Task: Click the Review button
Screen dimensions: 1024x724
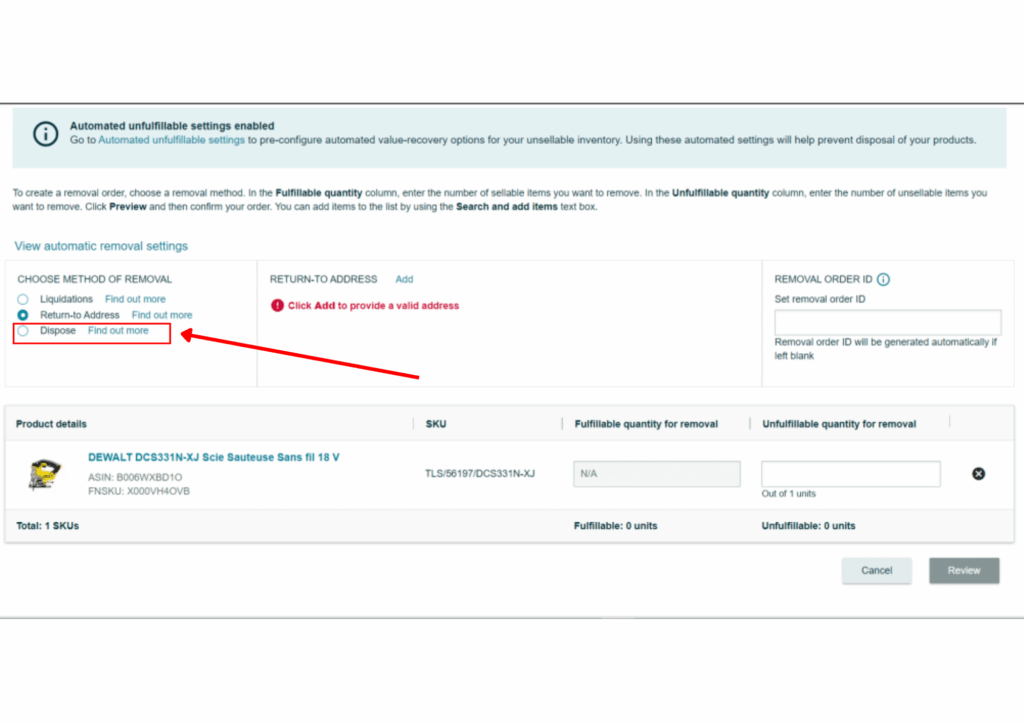Action: click(x=963, y=570)
